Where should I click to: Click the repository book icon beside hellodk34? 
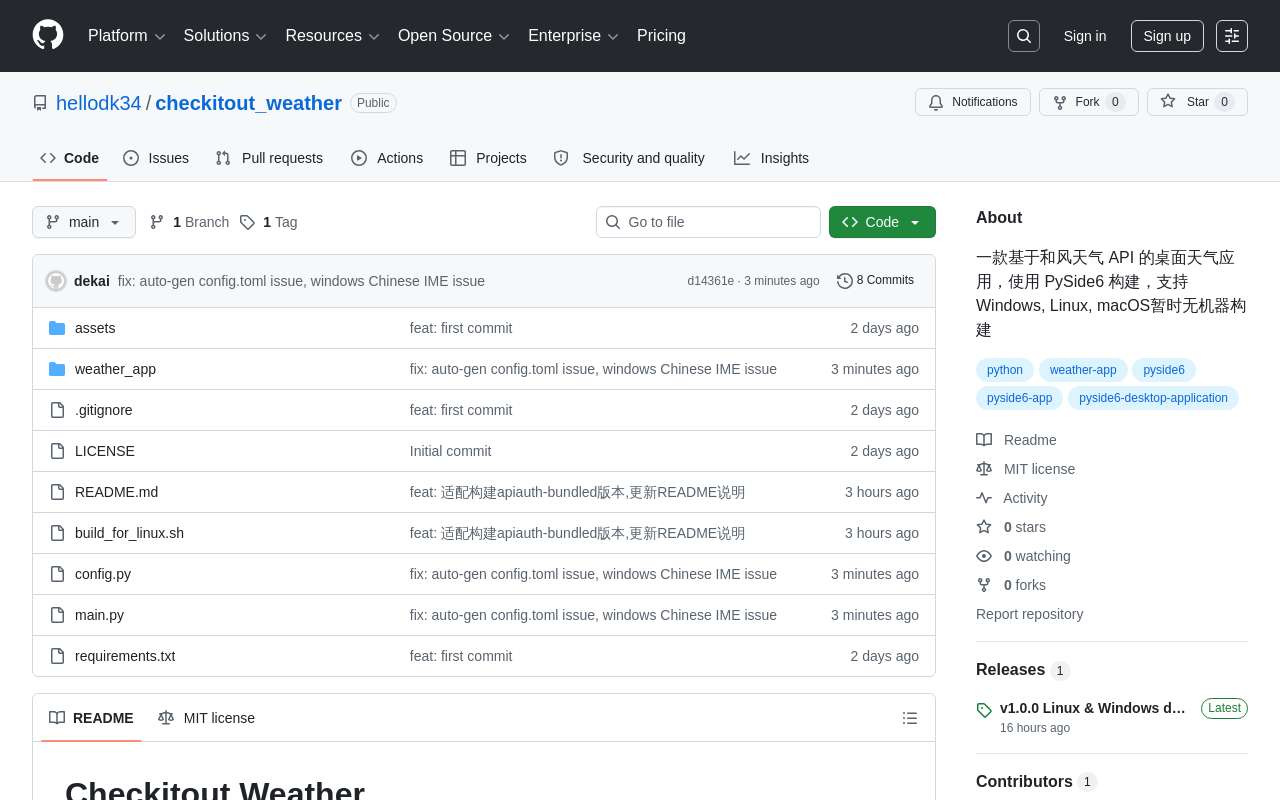point(40,103)
